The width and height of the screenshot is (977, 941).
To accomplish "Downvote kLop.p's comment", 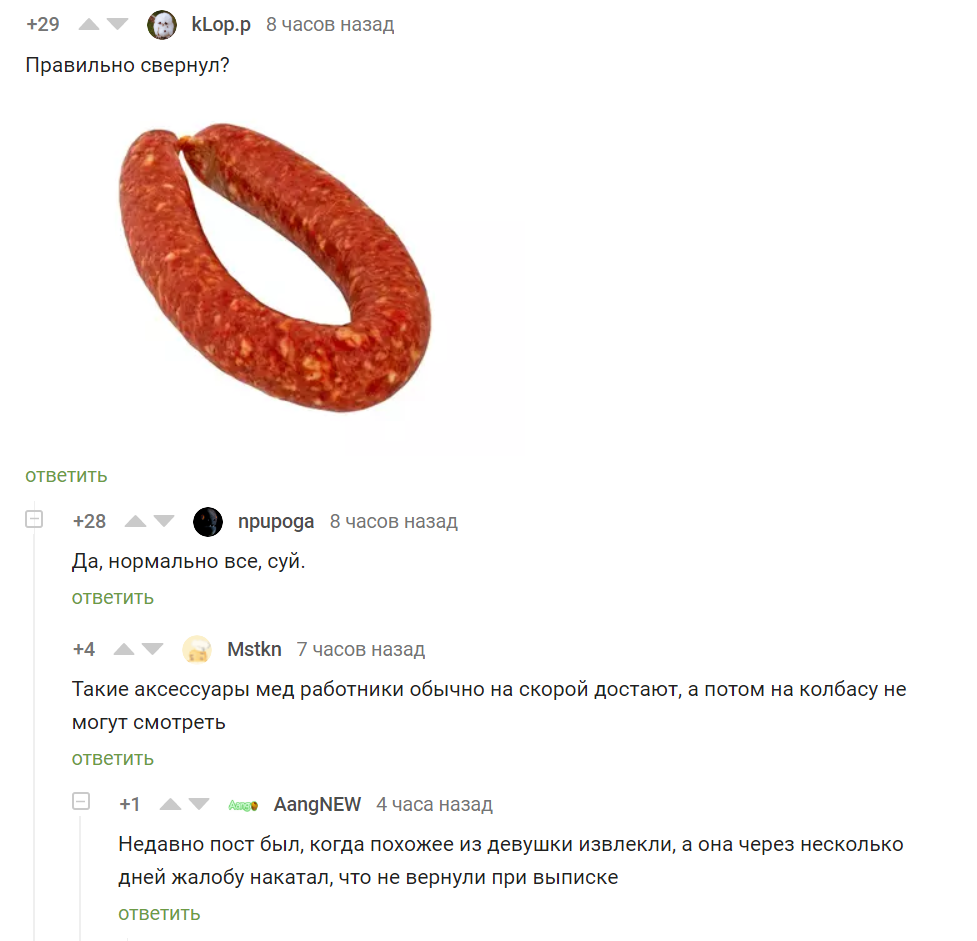I will point(117,25).
